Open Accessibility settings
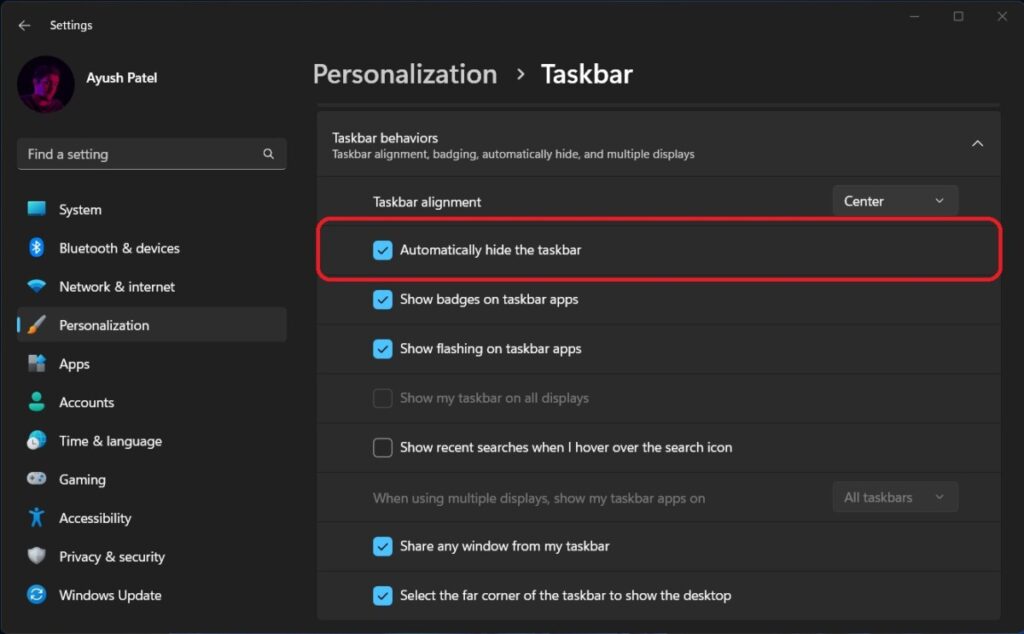Screen dimensions: 1024x634 [x=95, y=518]
